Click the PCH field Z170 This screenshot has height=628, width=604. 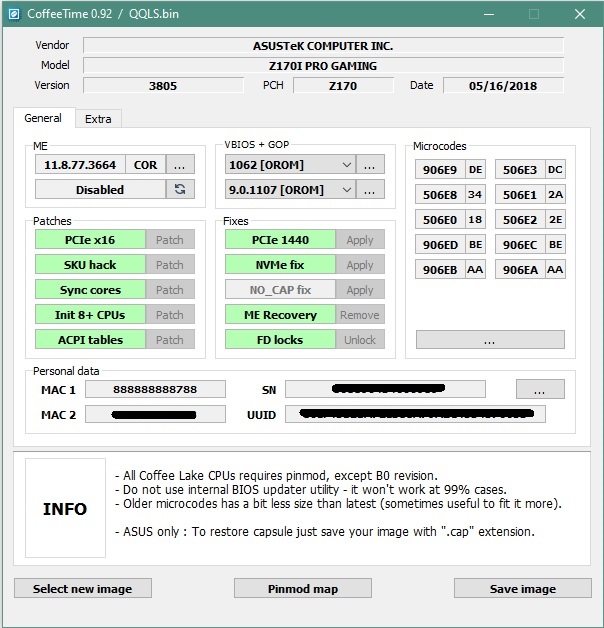343,85
